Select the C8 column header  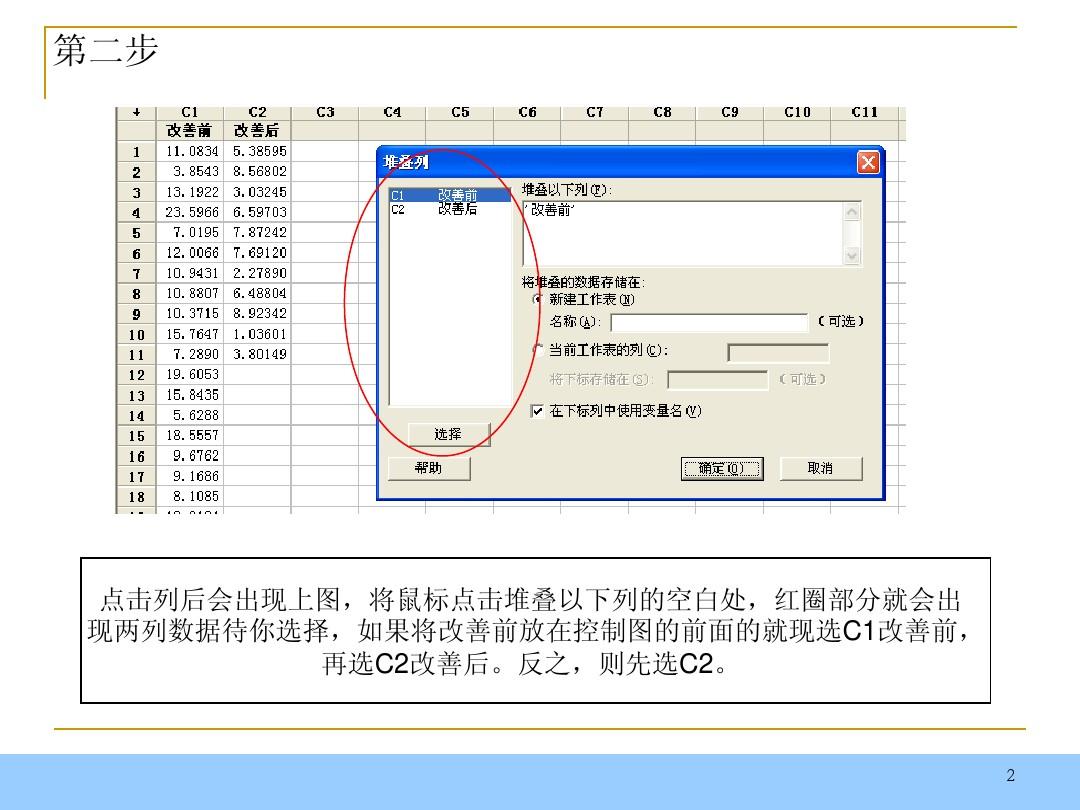[663, 112]
